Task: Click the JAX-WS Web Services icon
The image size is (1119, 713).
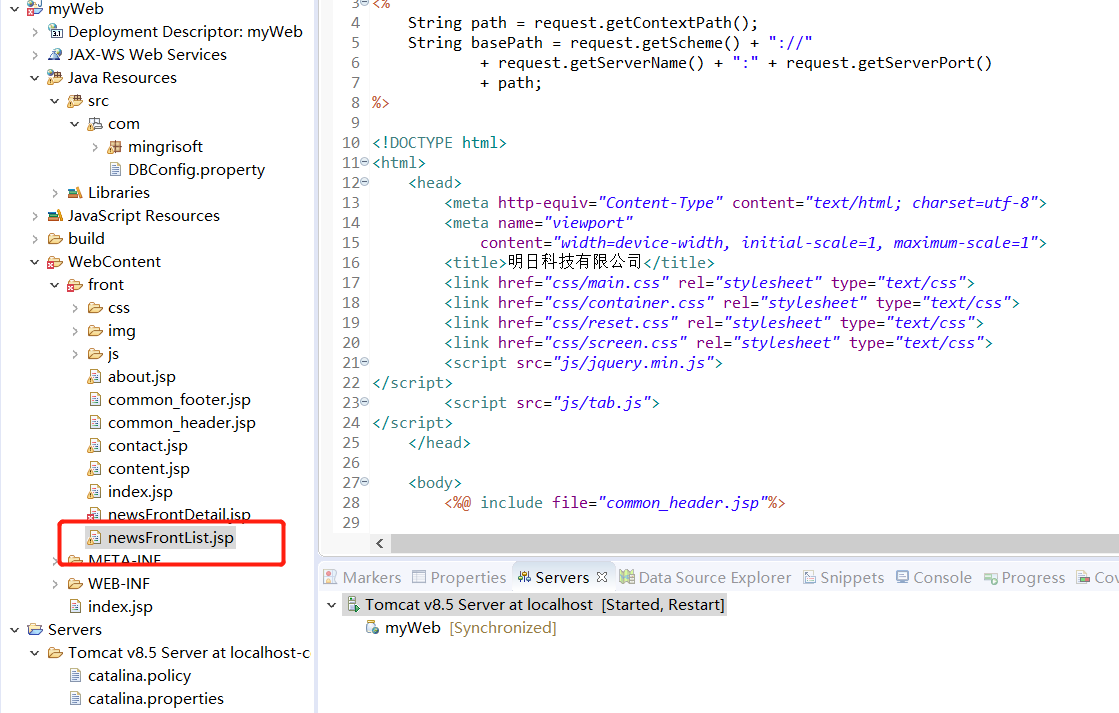Action: pos(55,54)
